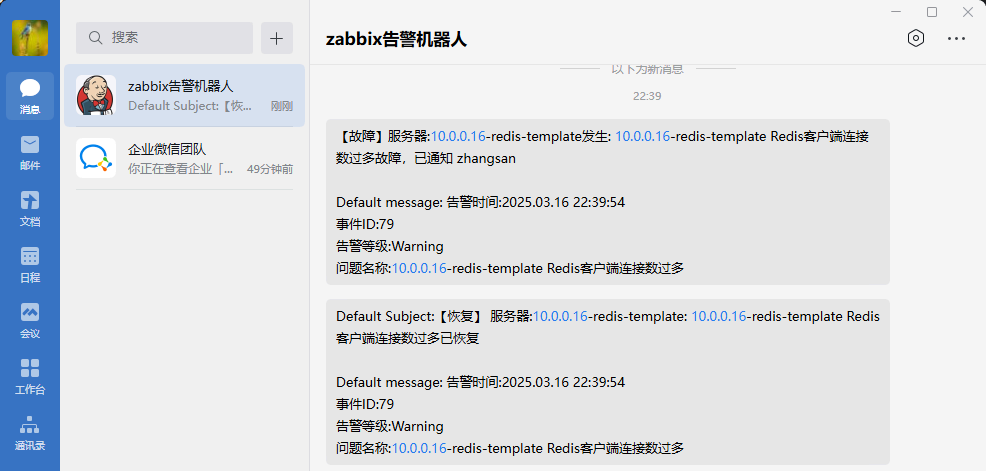
Task: Click the 企业微信团队 logo avatar
Action: (x=96, y=158)
